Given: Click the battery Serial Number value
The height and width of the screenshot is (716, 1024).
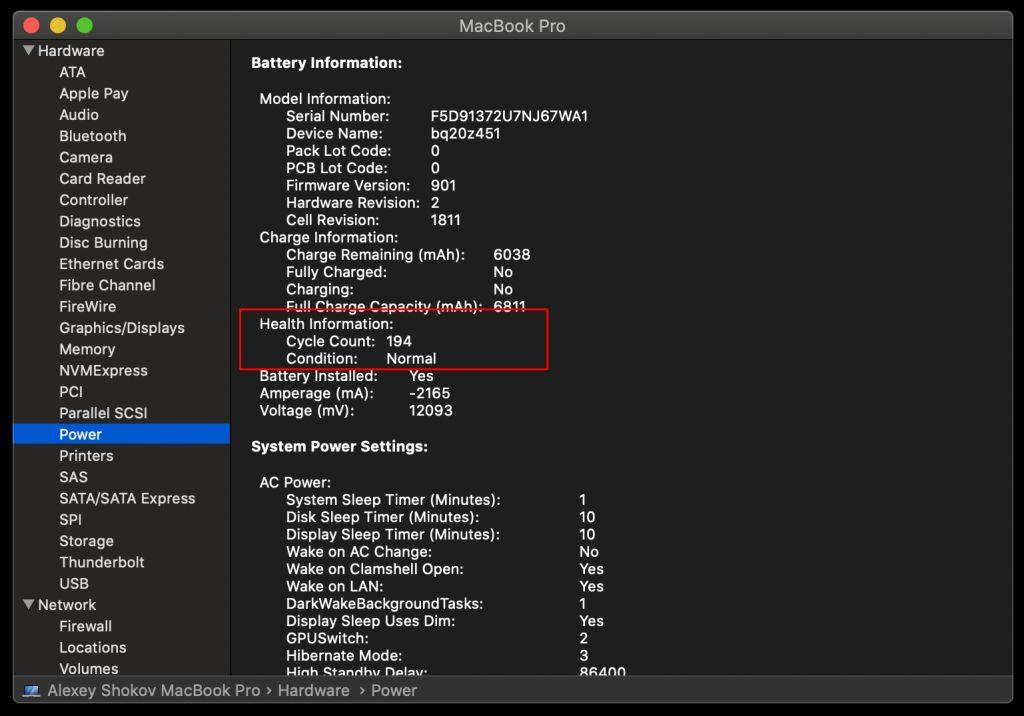Looking at the screenshot, I should (x=508, y=116).
